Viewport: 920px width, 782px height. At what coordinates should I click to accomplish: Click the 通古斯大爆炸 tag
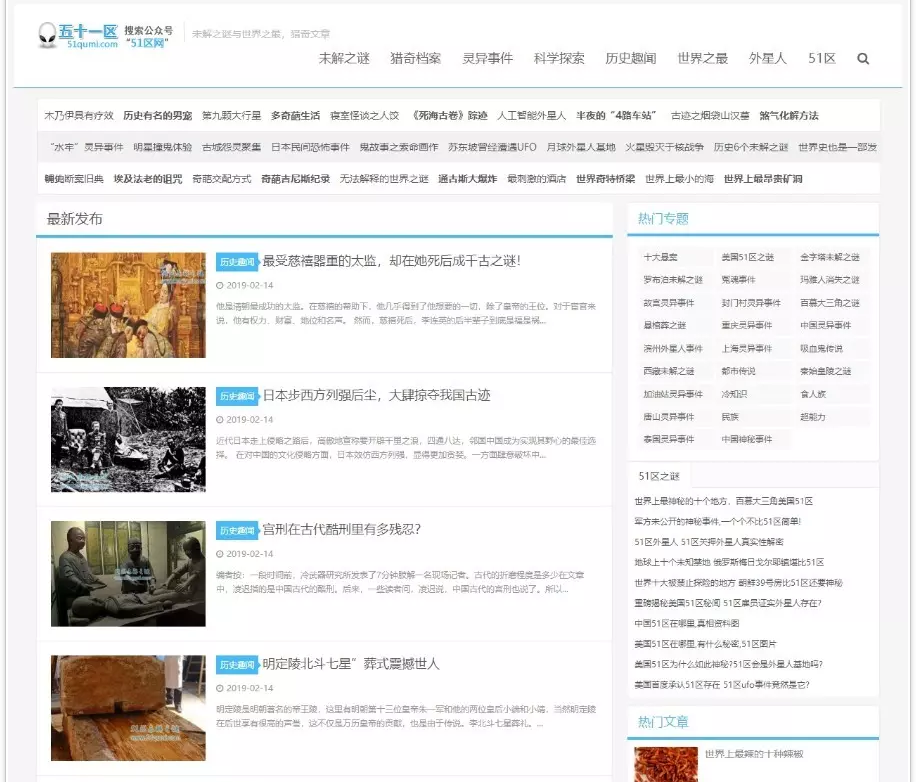coord(467,179)
